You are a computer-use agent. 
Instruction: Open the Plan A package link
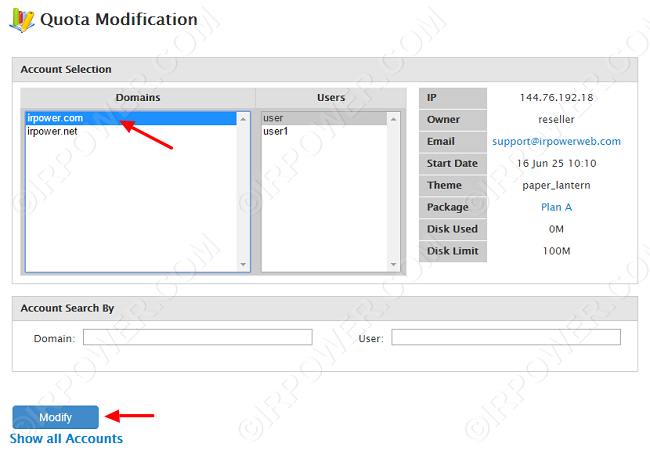[556, 207]
